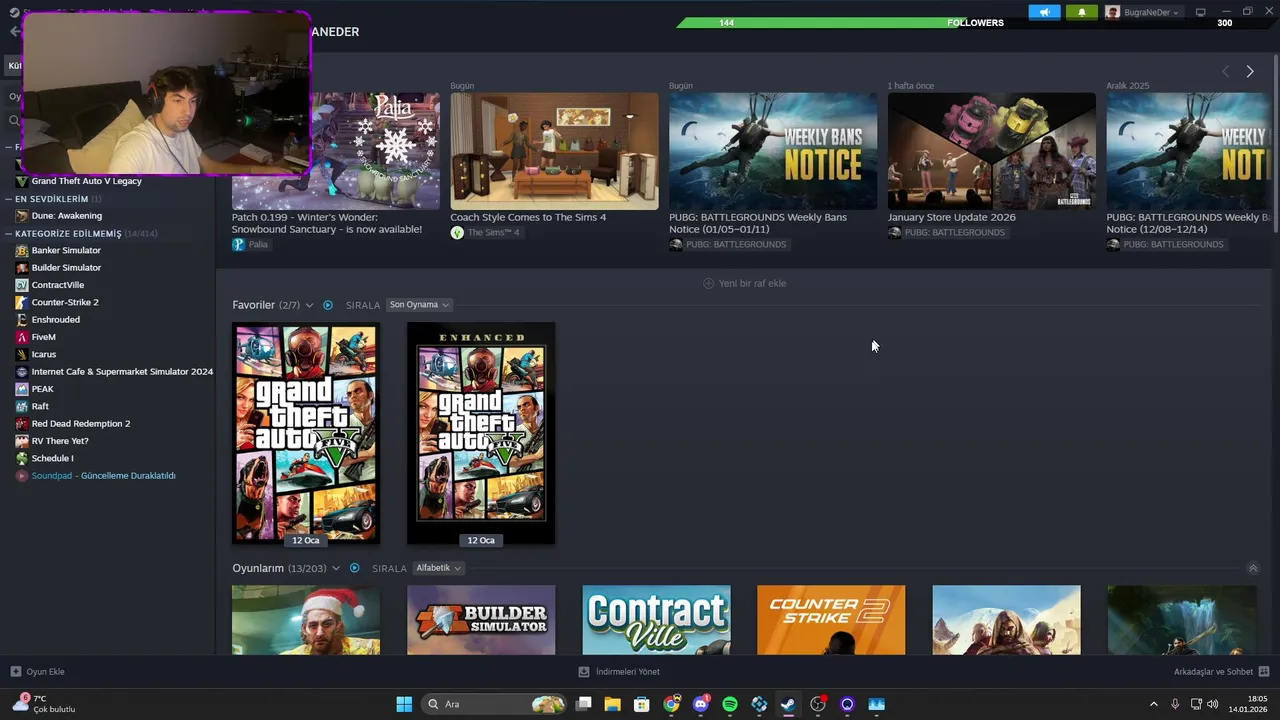This screenshot has height=720, width=1280.
Task: Click PUBG Weekly Bans Notice (01/05~01/11) title
Action: tap(758, 223)
